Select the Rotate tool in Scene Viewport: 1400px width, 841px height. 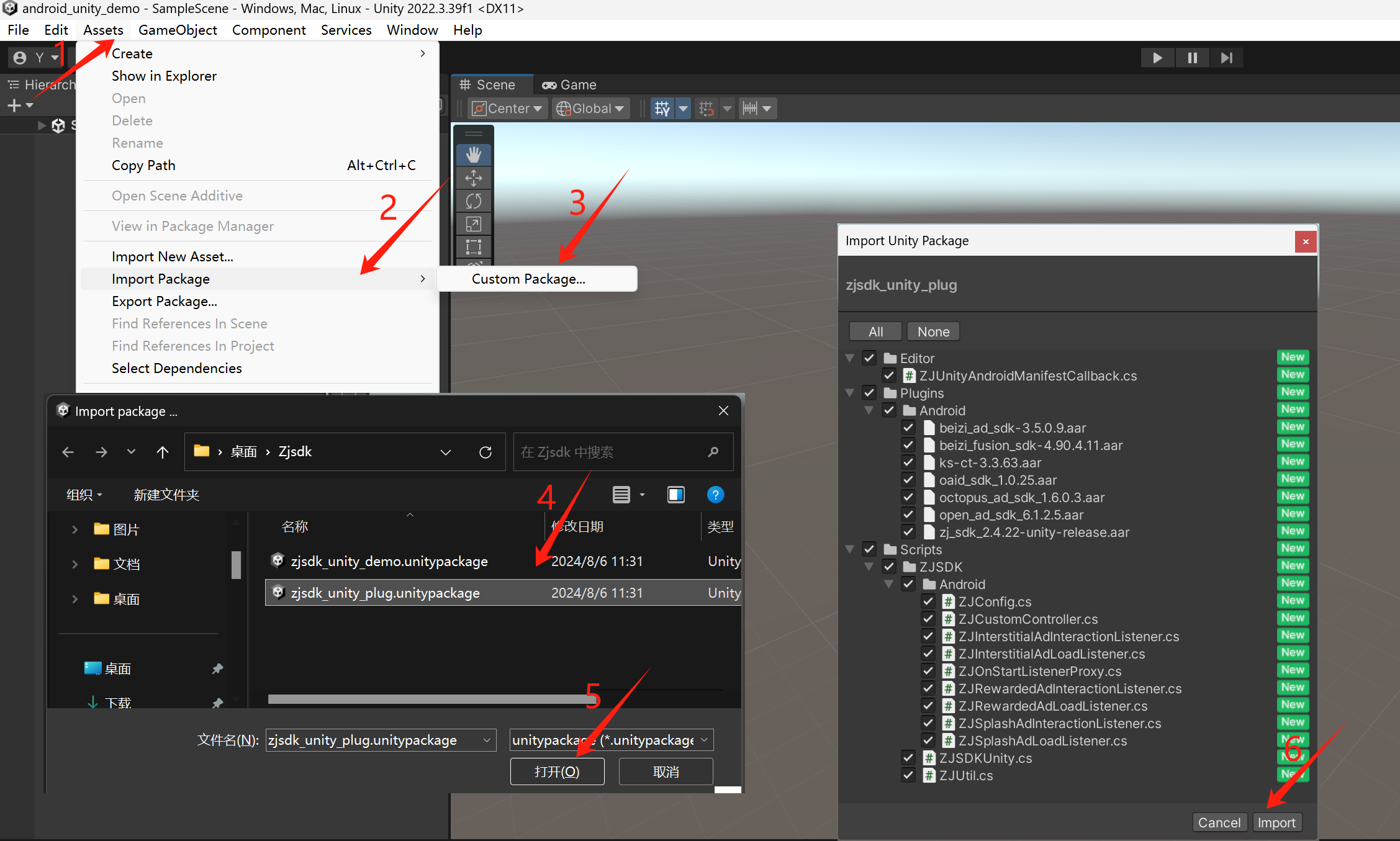click(x=474, y=201)
